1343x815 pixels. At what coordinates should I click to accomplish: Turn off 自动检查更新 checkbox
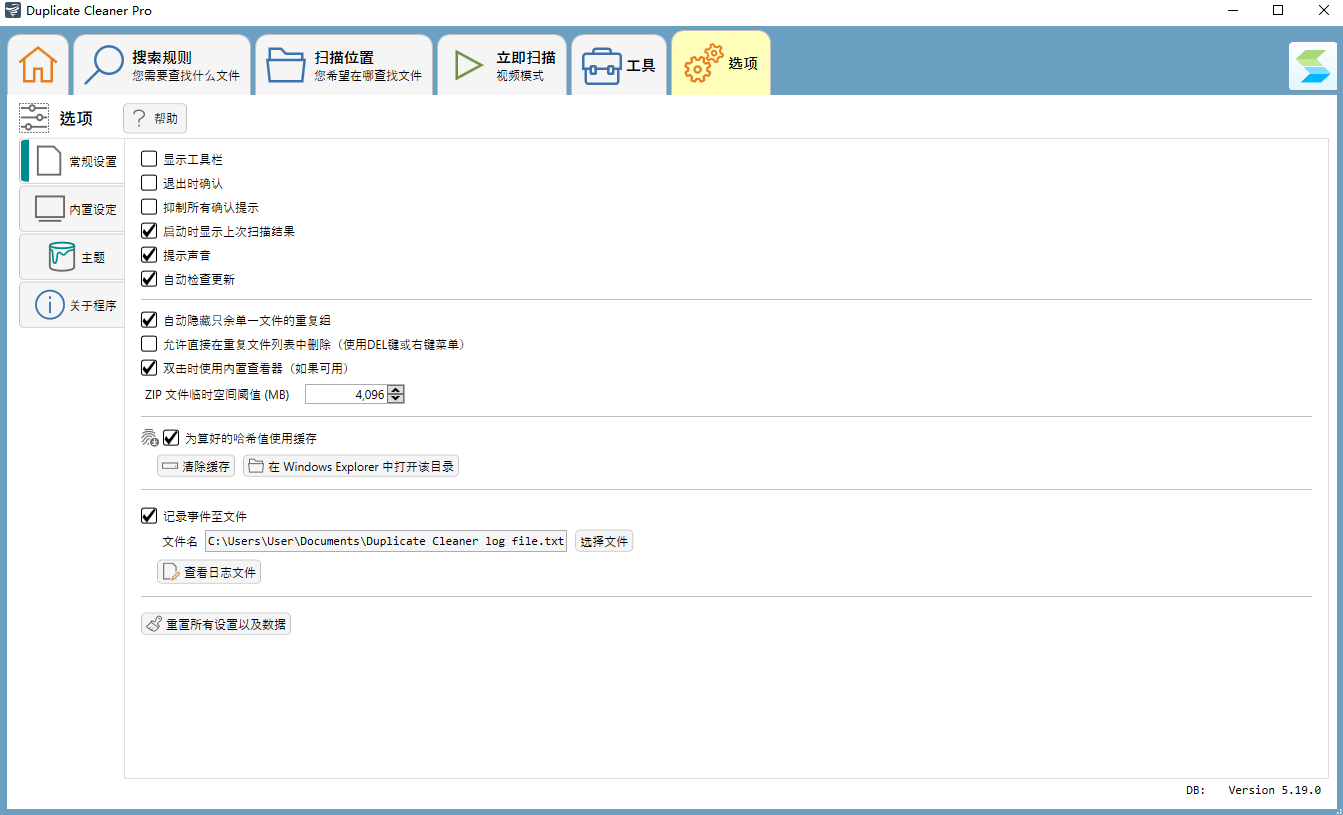pyautogui.click(x=149, y=279)
